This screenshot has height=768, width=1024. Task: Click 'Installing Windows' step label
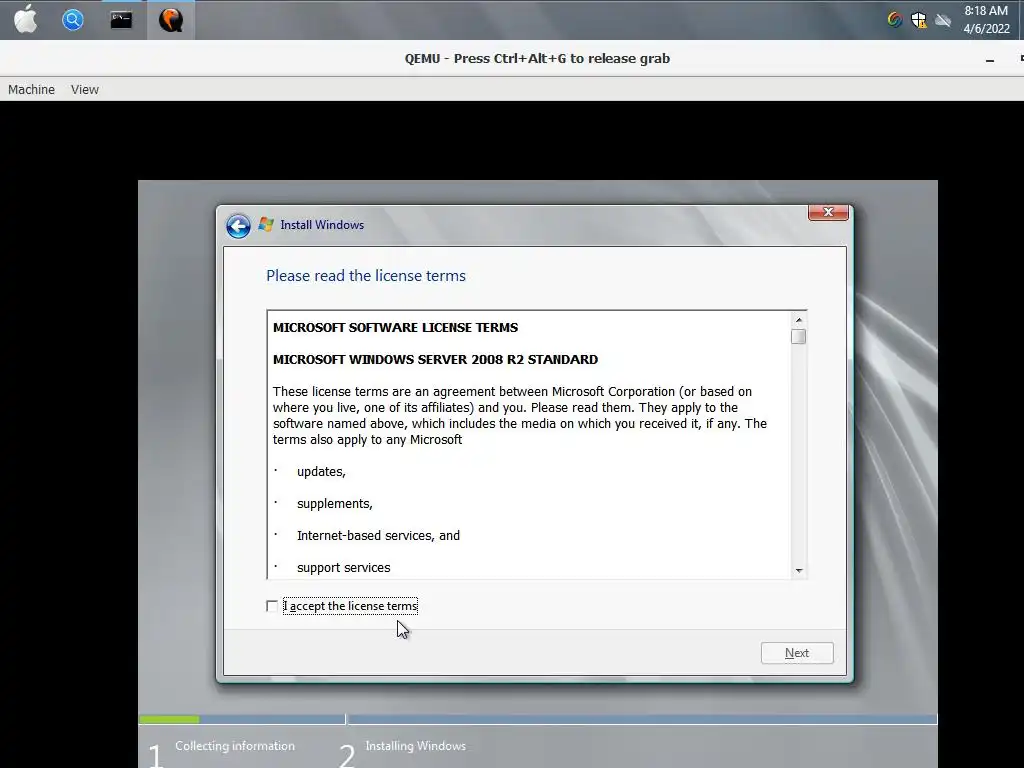click(415, 746)
